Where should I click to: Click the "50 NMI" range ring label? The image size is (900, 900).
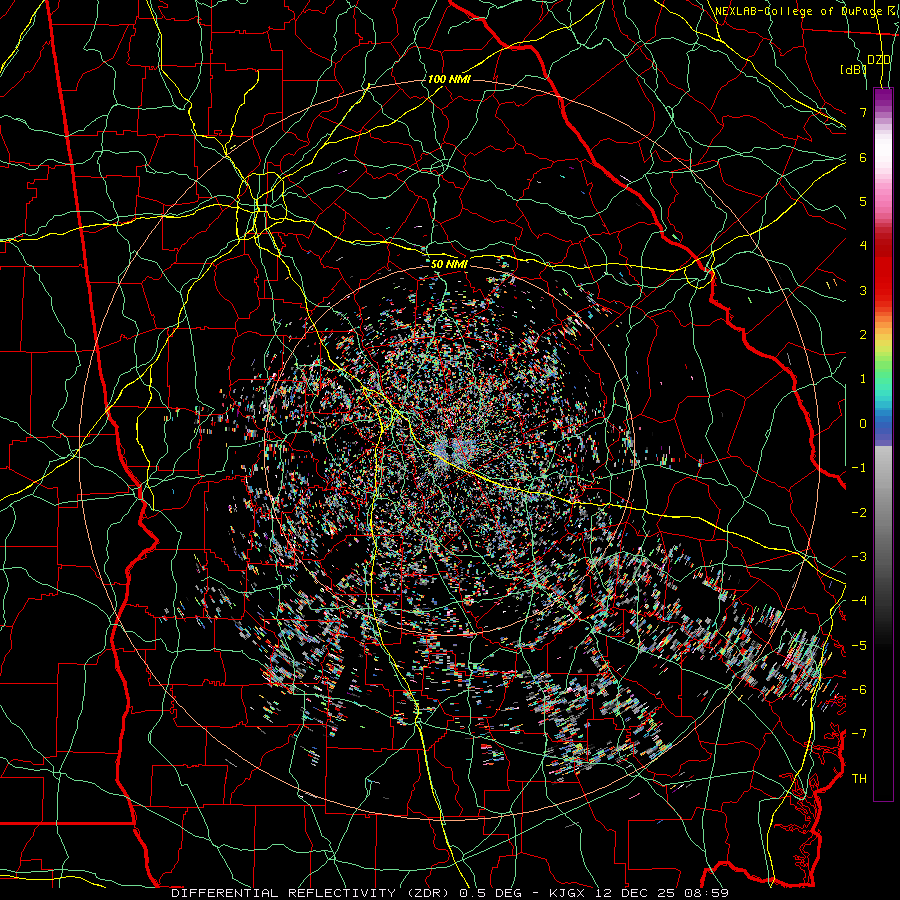(x=449, y=264)
